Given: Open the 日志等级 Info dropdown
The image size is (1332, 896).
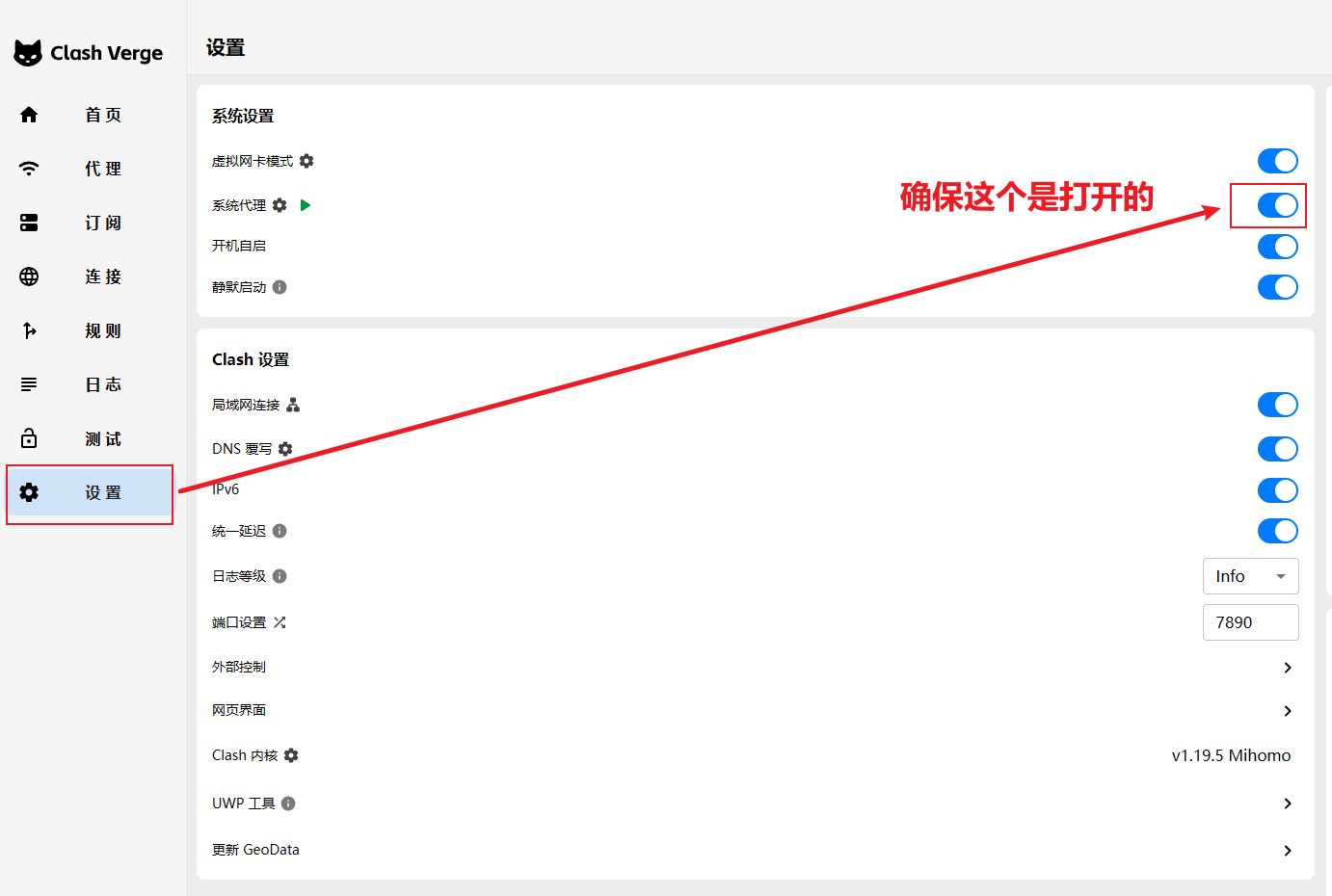Looking at the screenshot, I should (x=1250, y=576).
